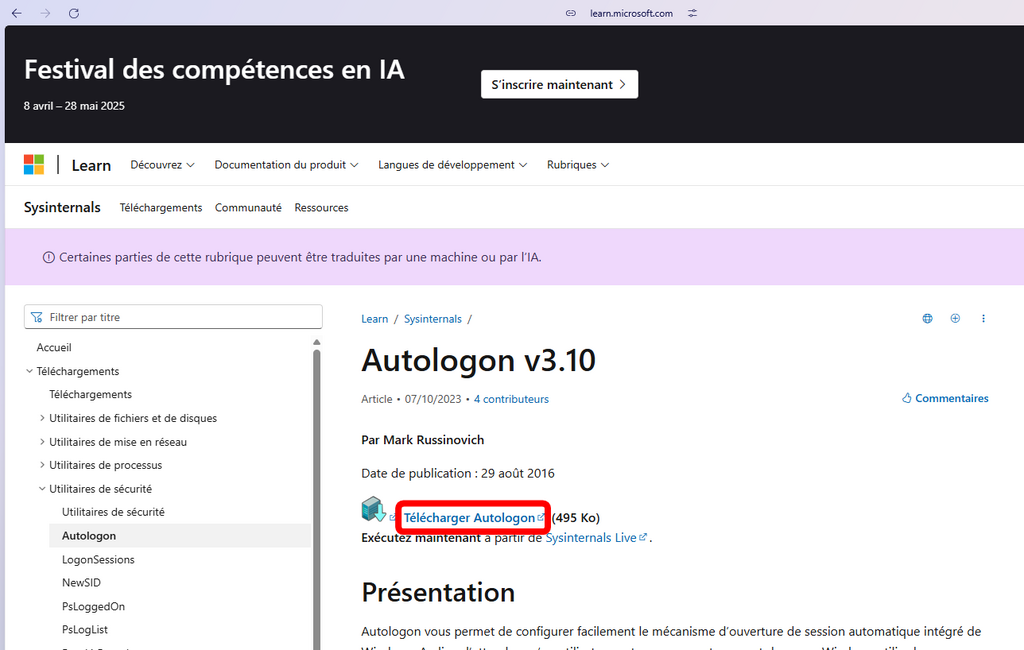Click sidebar scrollbar up arrow
Screen dimensions: 1024x650
point(317,342)
